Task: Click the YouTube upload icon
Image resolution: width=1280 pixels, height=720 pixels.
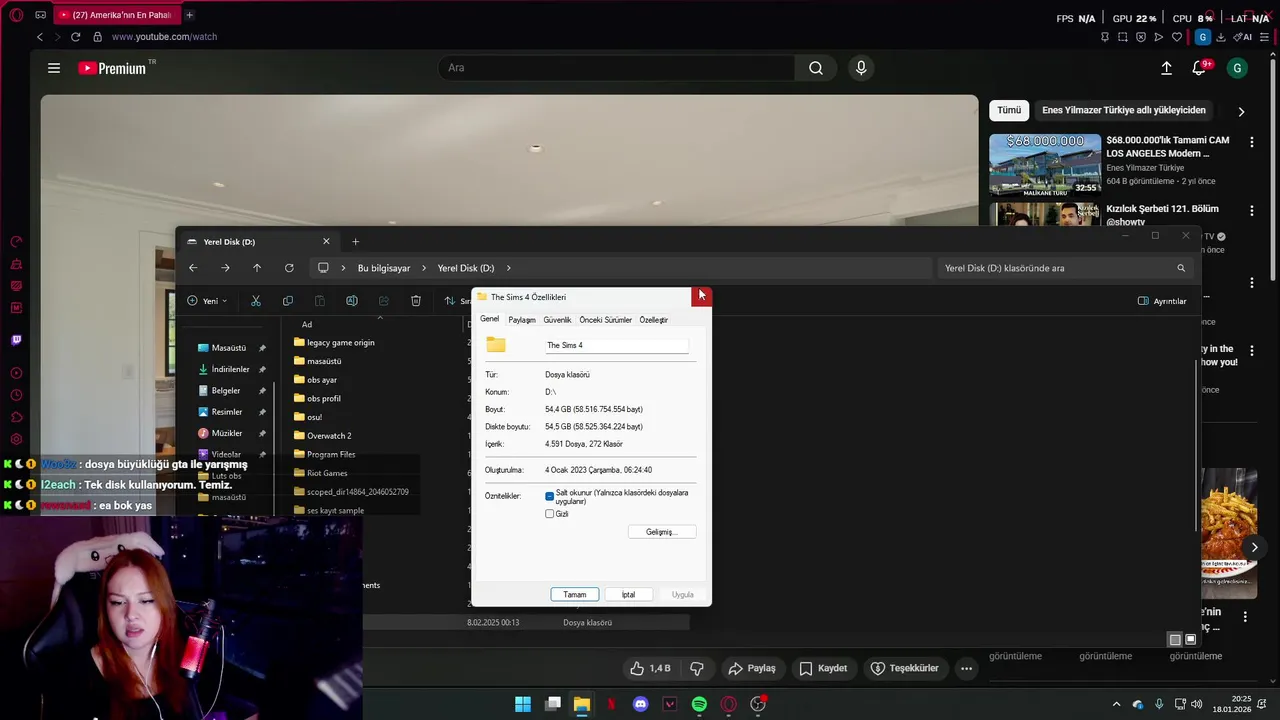Action: tap(1166, 68)
